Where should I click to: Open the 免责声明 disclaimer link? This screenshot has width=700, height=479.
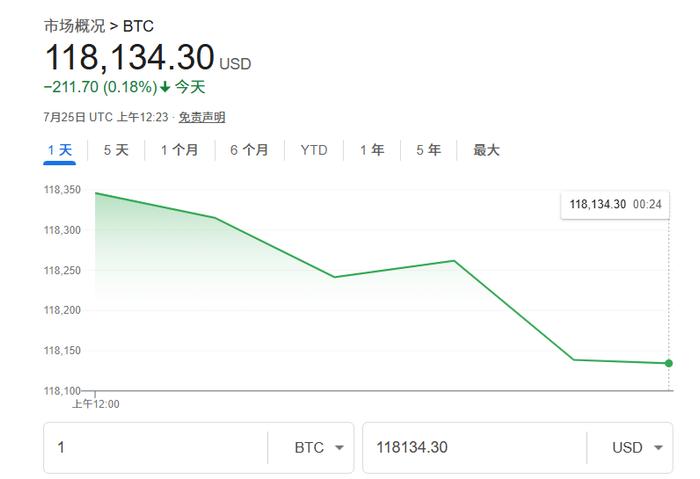click(202, 117)
